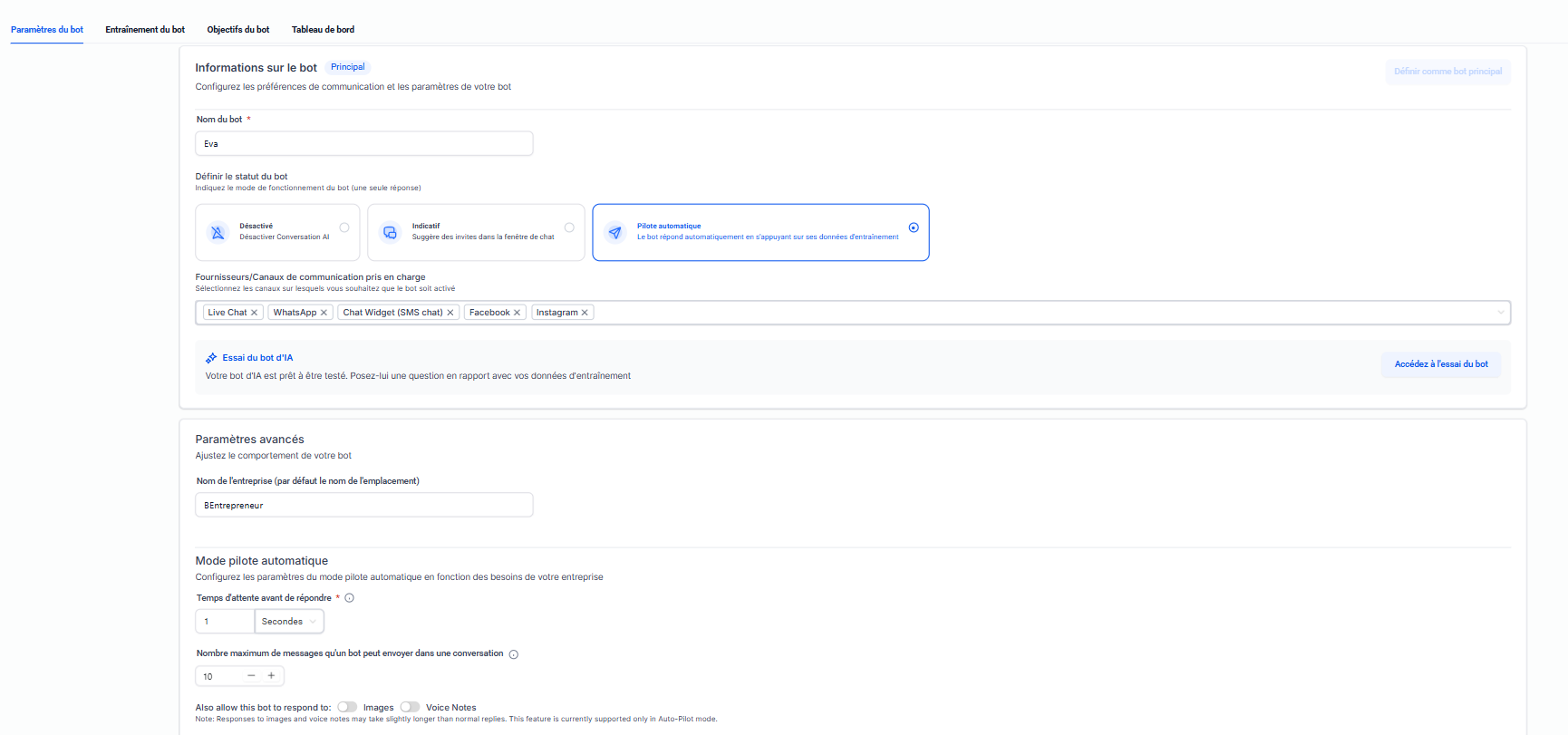Click info icon beside Nombre maximum de messages
Viewport: 1568px width, 735px height.
[514, 654]
